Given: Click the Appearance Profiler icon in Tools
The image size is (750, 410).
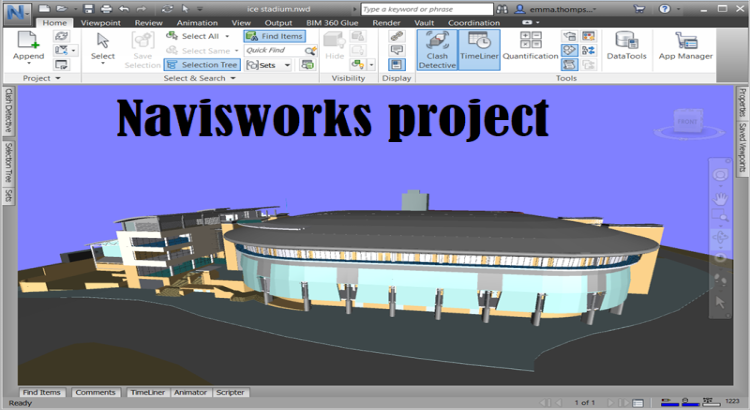Looking at the screenshot, I should point(588,36).
